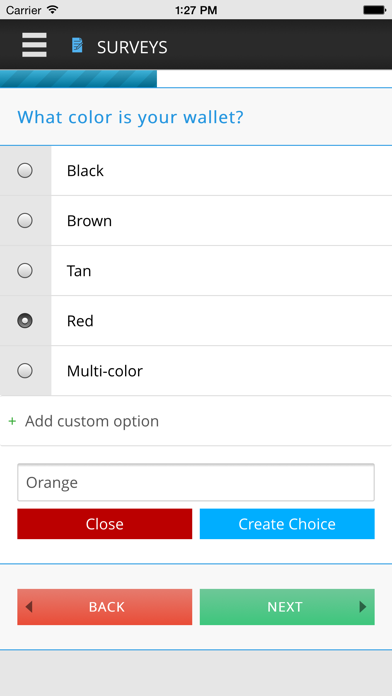This screenshot has height=696, width=392.
Task: Click the left arrow on Back button
Action: 29,607
